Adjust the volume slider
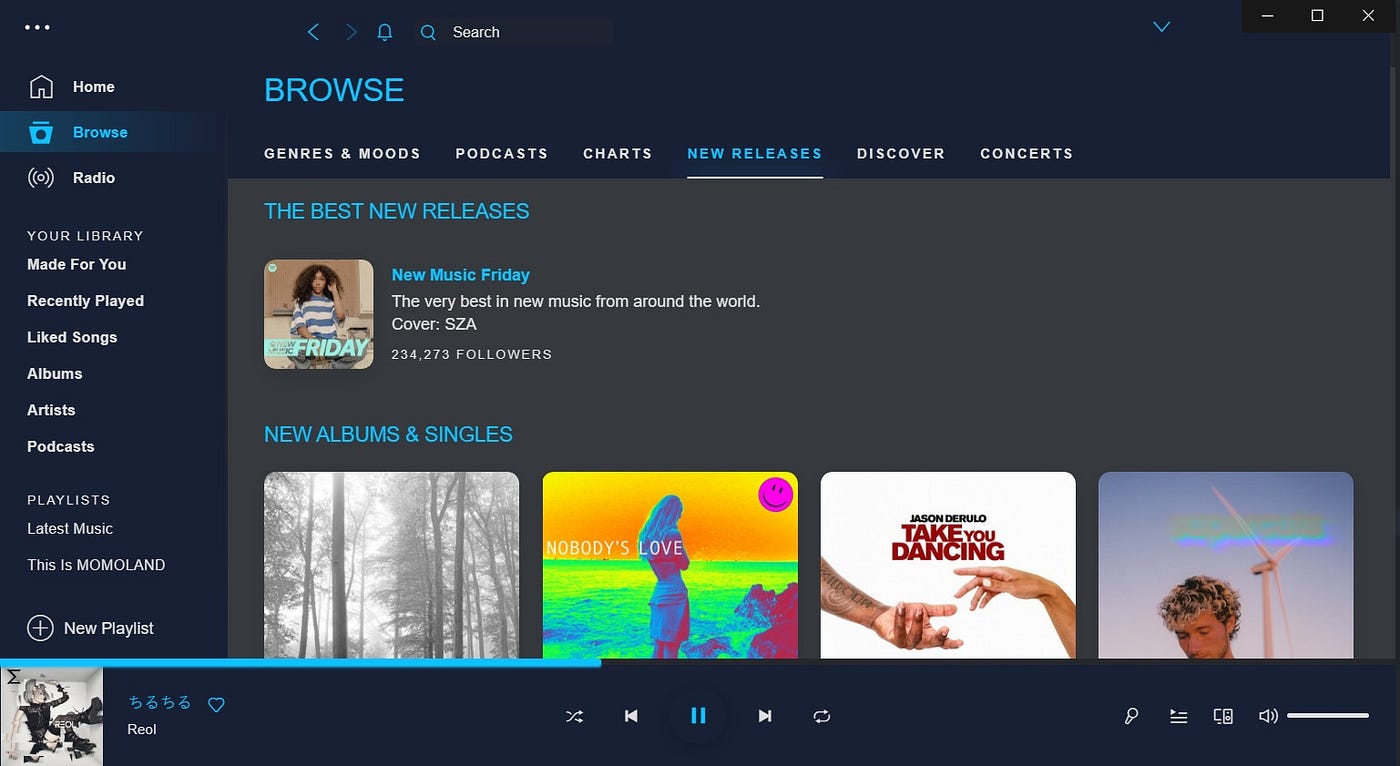The image size is (1400, 766). (x=1328, y=716)
